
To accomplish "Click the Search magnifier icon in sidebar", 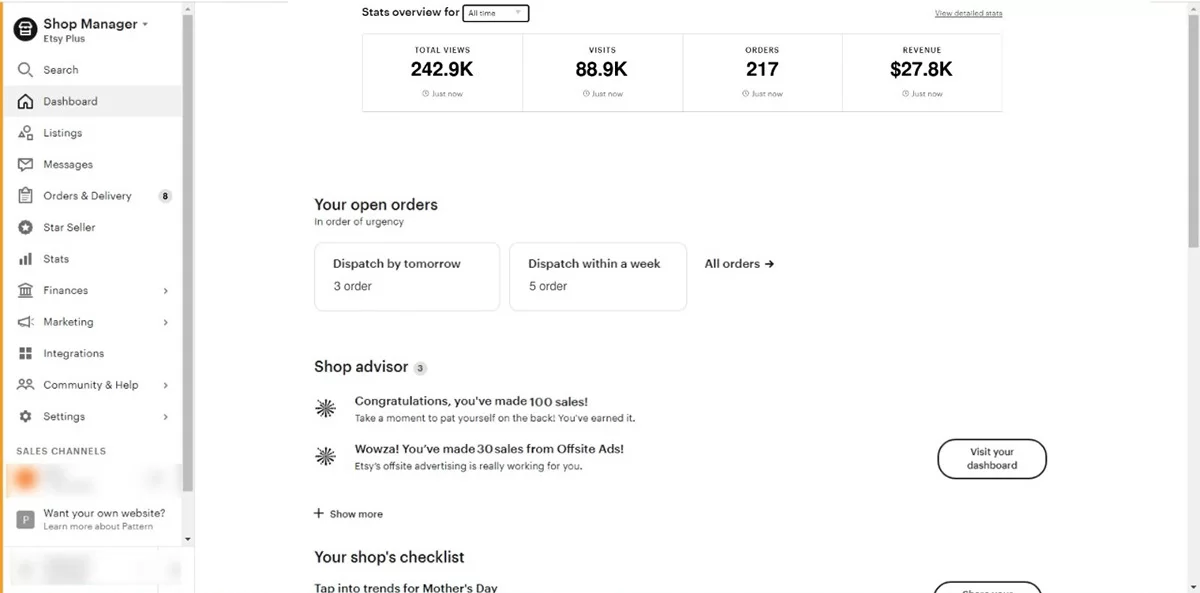I will [x=26, y=70].
